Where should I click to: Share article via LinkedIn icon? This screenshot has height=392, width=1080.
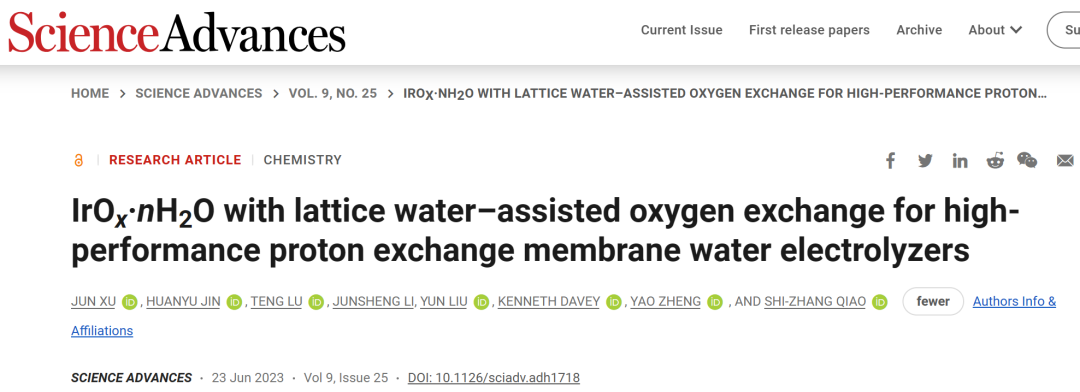pyautogui.click(x=960, y=161)
